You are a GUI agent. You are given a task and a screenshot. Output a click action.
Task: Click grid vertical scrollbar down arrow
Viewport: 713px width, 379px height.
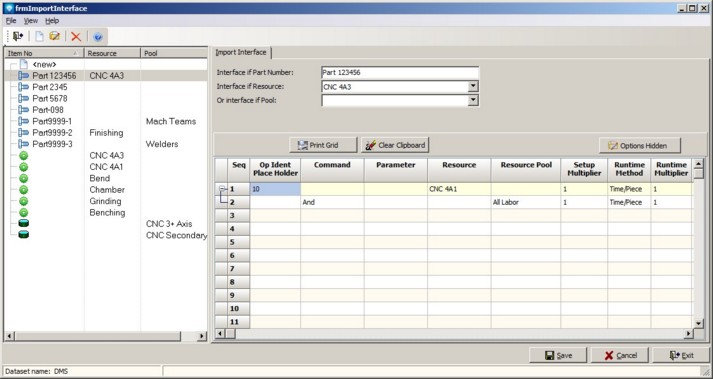pyautogui.click(x=698, y=323)
